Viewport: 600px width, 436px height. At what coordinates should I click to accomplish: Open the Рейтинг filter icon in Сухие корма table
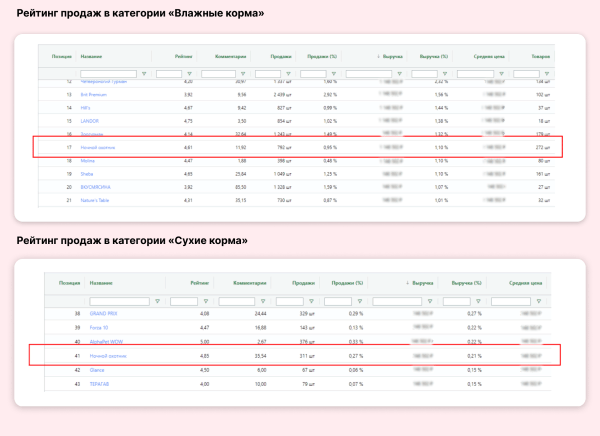[205, 302]
